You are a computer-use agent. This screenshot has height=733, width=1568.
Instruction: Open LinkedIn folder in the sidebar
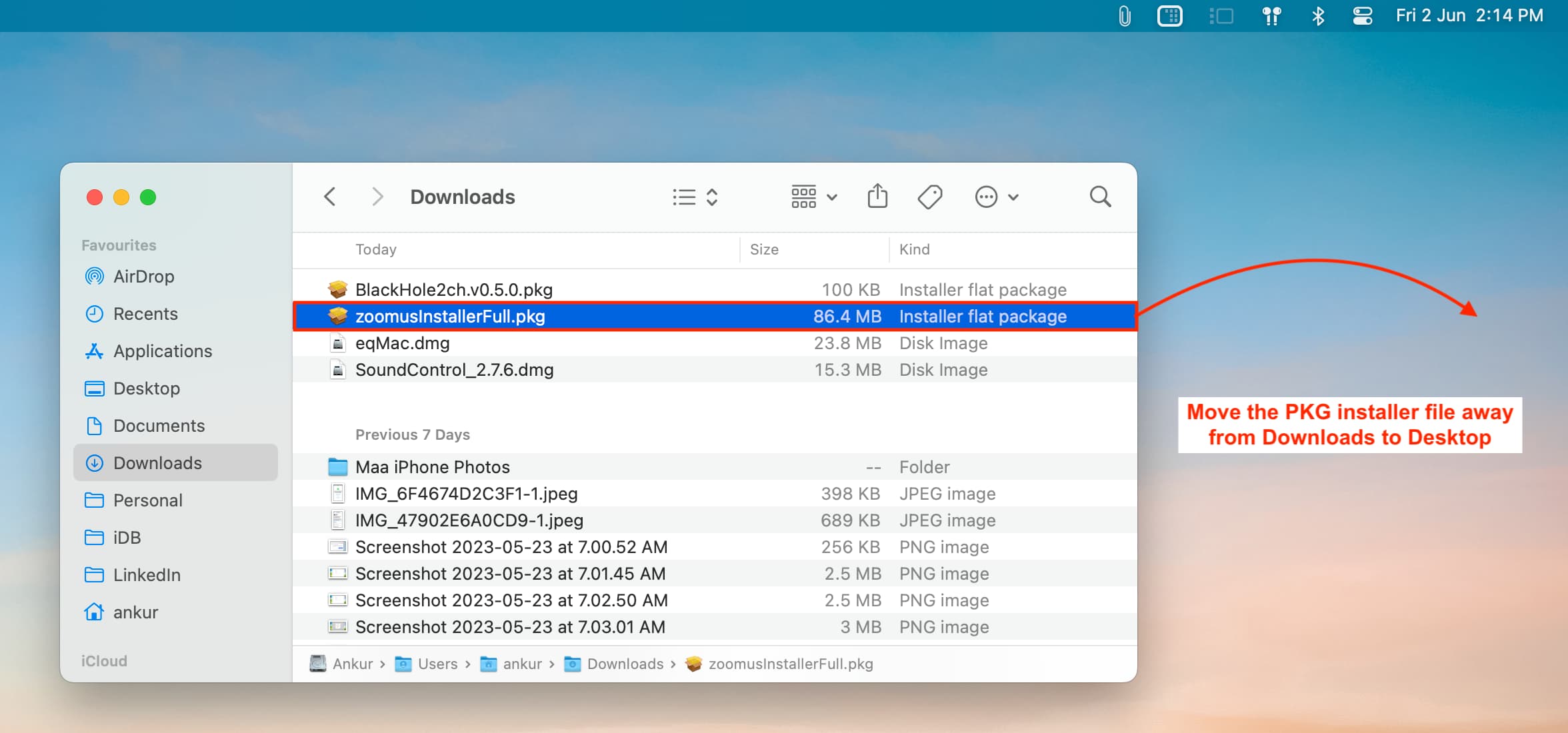[x=176, y=574]
